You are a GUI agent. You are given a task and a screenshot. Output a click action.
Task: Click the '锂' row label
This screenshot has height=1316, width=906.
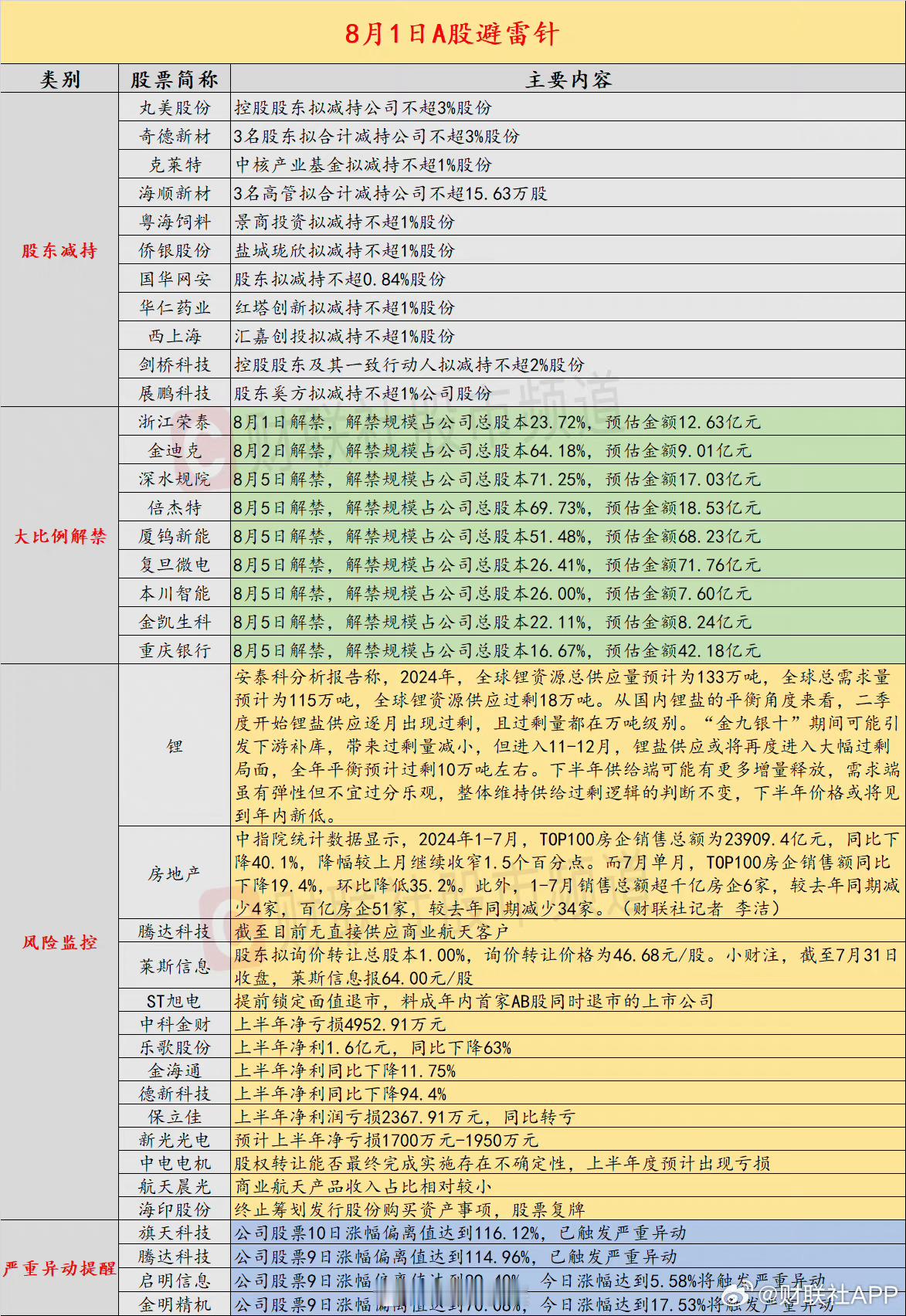175,747
